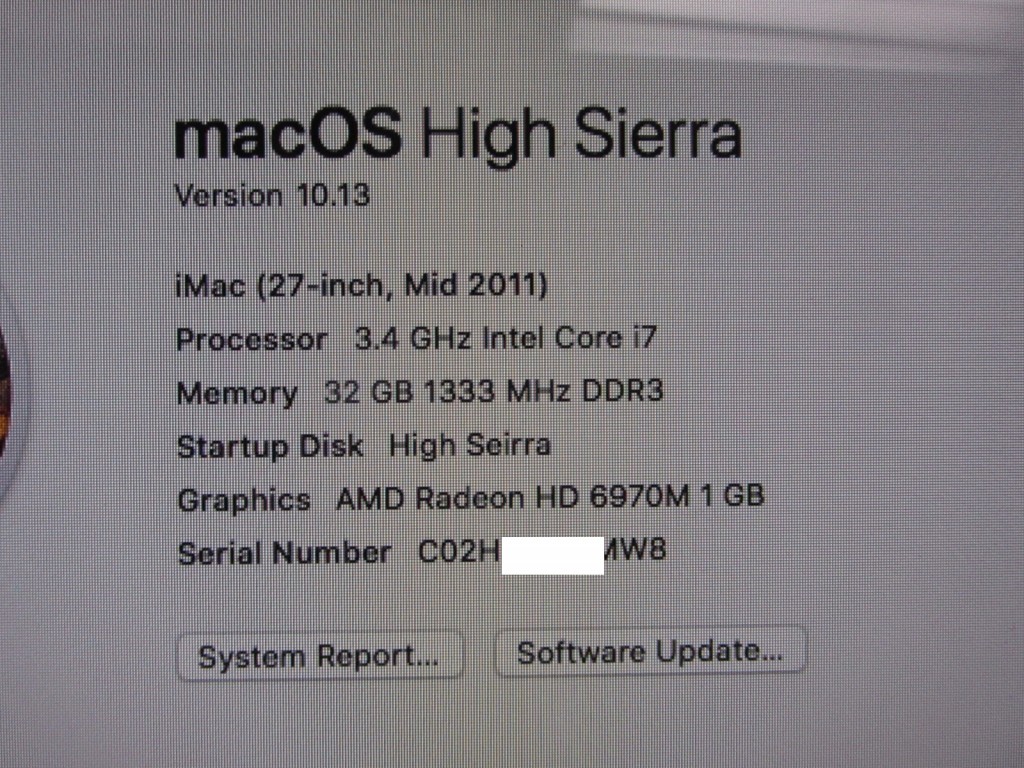The width and height of the screenshot is (1024, 768).
Task: Click the Graphics label
Action: point(244,500)
